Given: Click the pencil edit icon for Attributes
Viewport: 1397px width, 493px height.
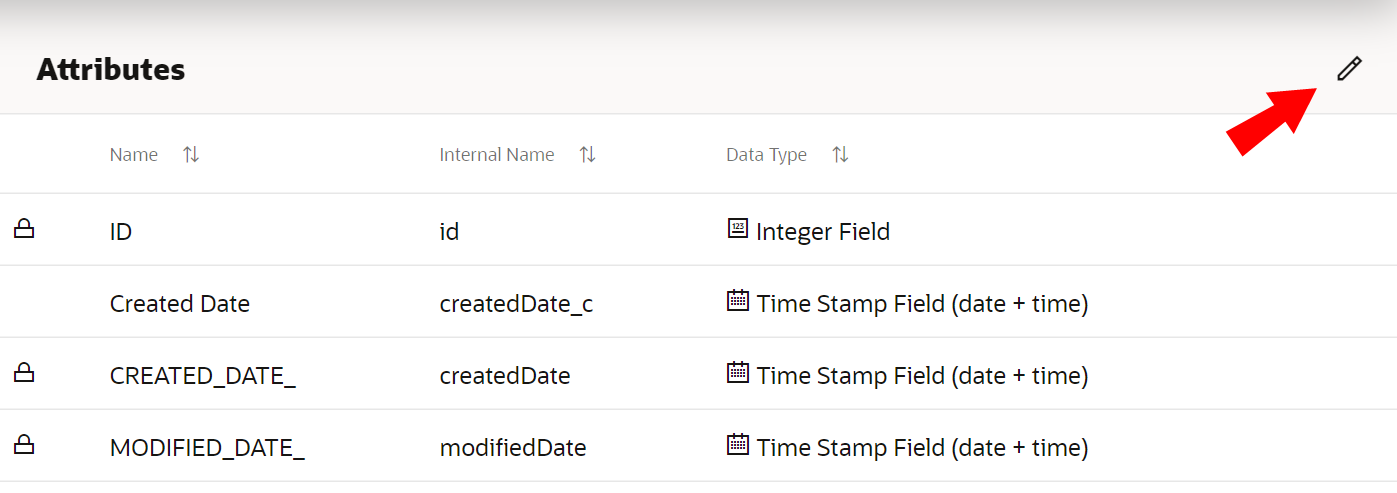Looking at the screenshot, I should coord(1349,69).
